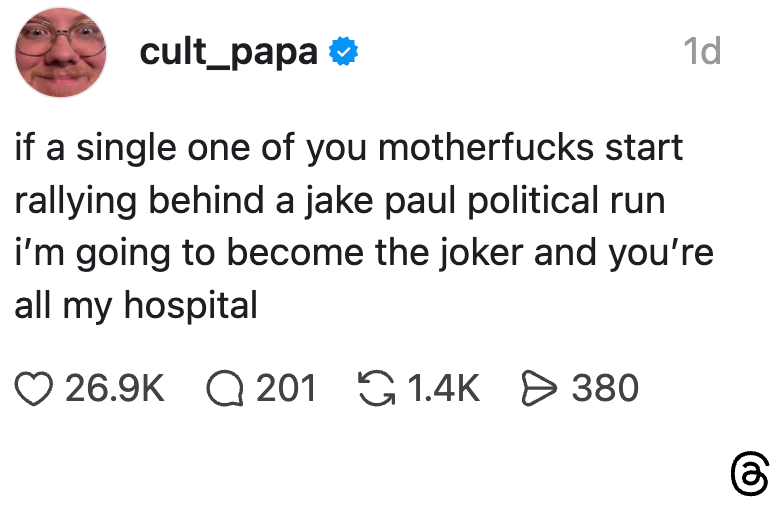Like the post with the heart icon
The image size is (778, 512).
(x=35, y=389)
